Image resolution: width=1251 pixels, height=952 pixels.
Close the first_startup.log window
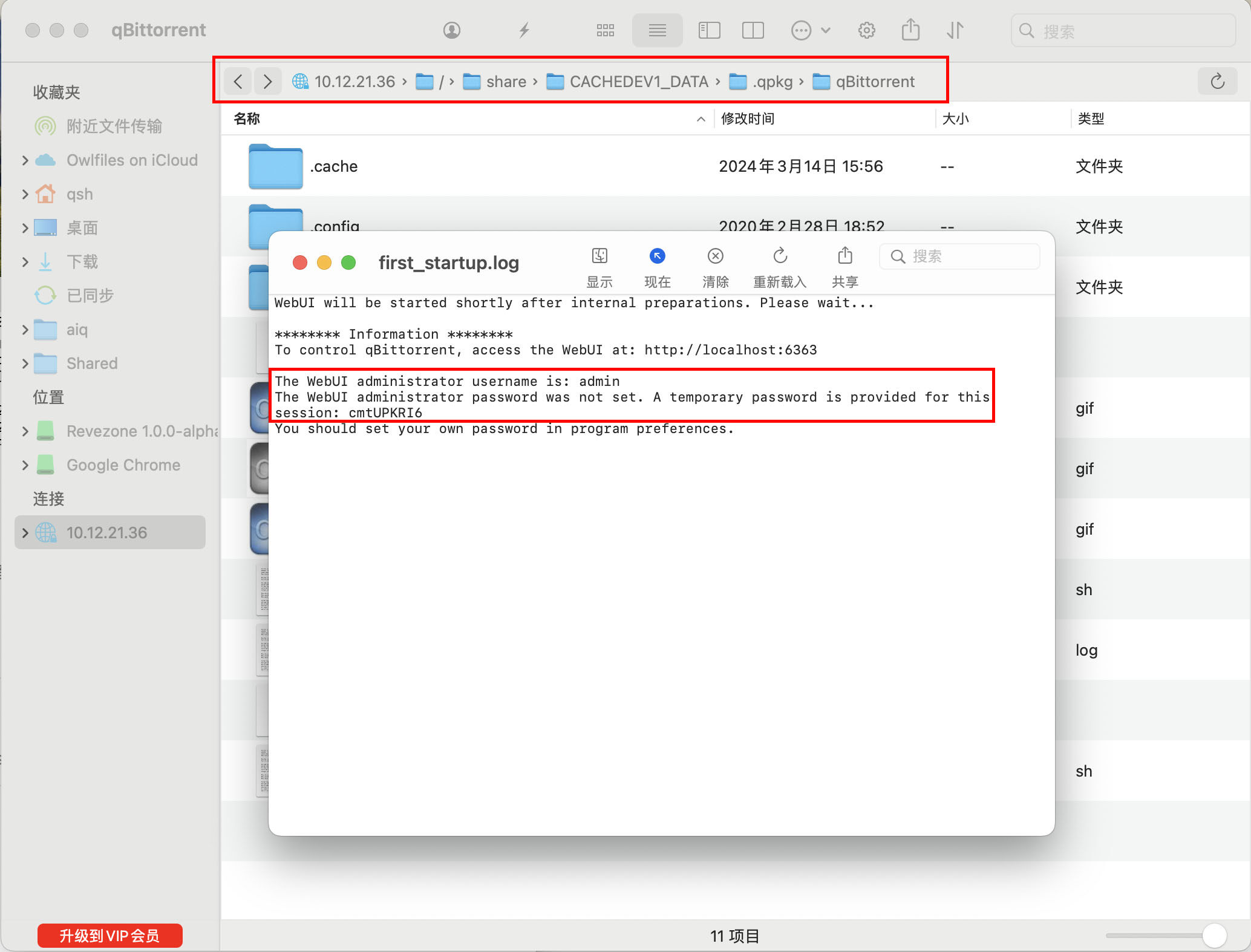pyautogui.click(x=300, y=262)
